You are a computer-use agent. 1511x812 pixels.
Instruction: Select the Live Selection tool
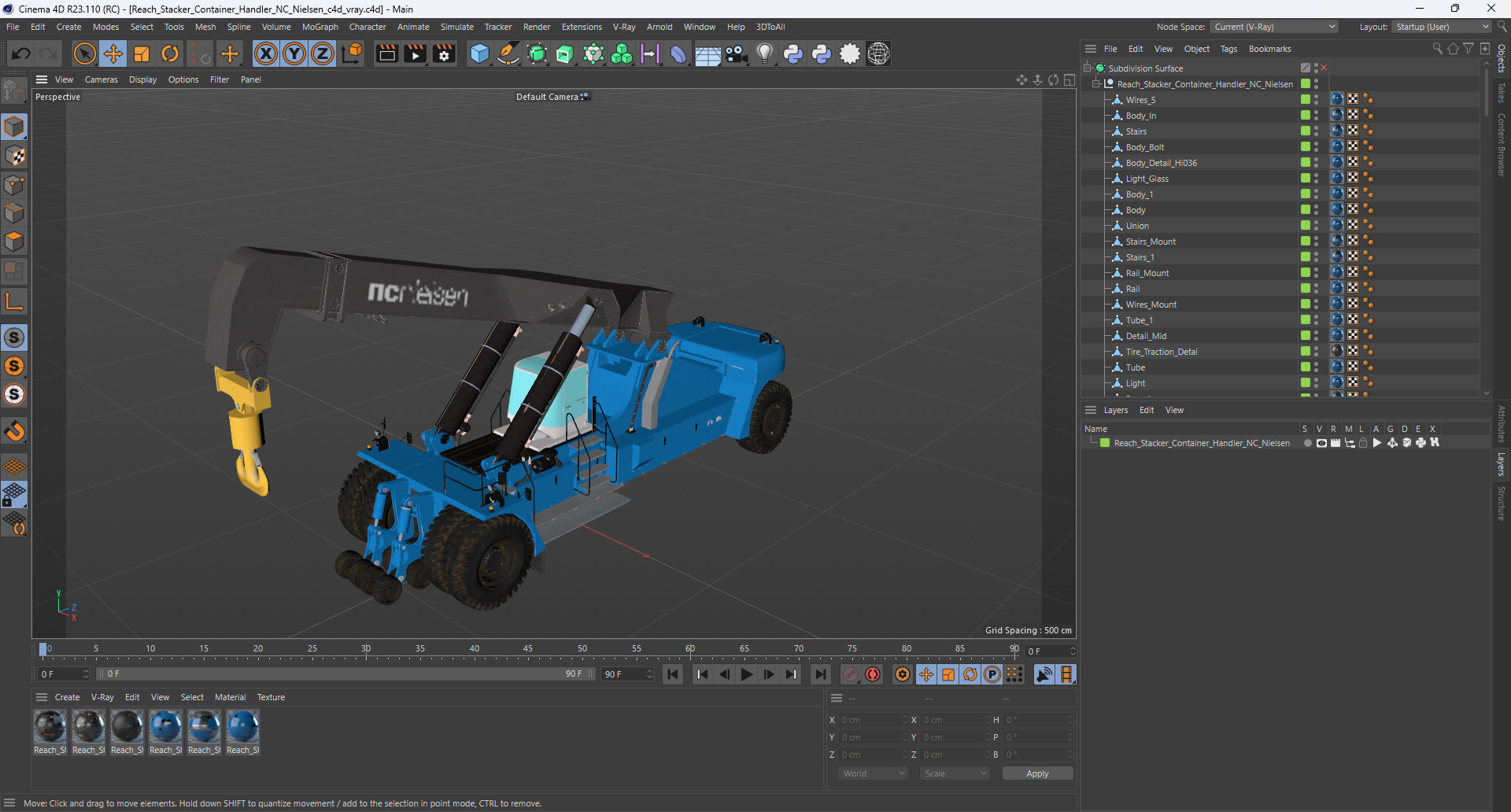pyautogui.click(x=84, y=54)
